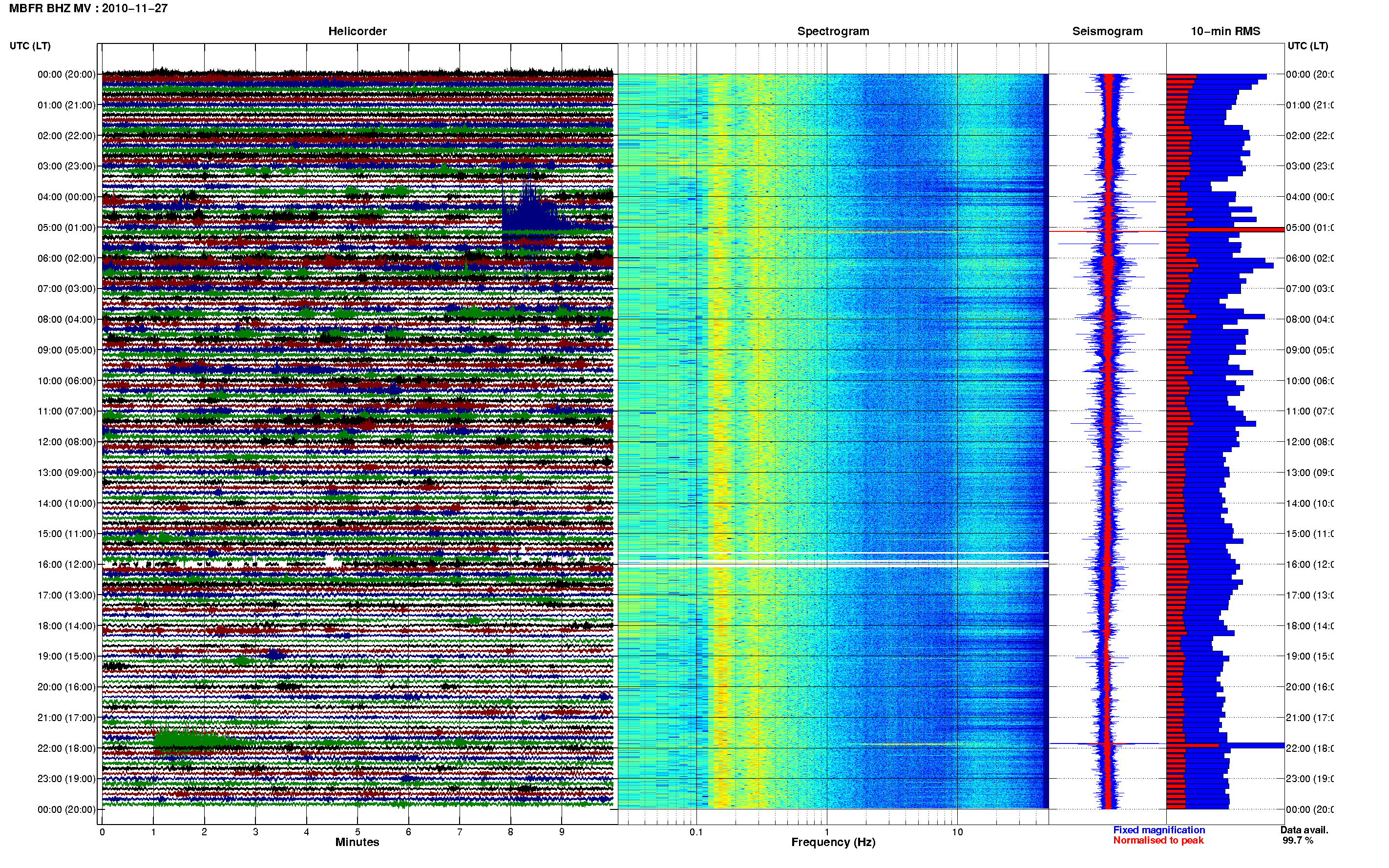This screenshot has width=1389, height=868.
Task: Click the 'Minutes' axis label under helicorder
Action: click(357, 842)
